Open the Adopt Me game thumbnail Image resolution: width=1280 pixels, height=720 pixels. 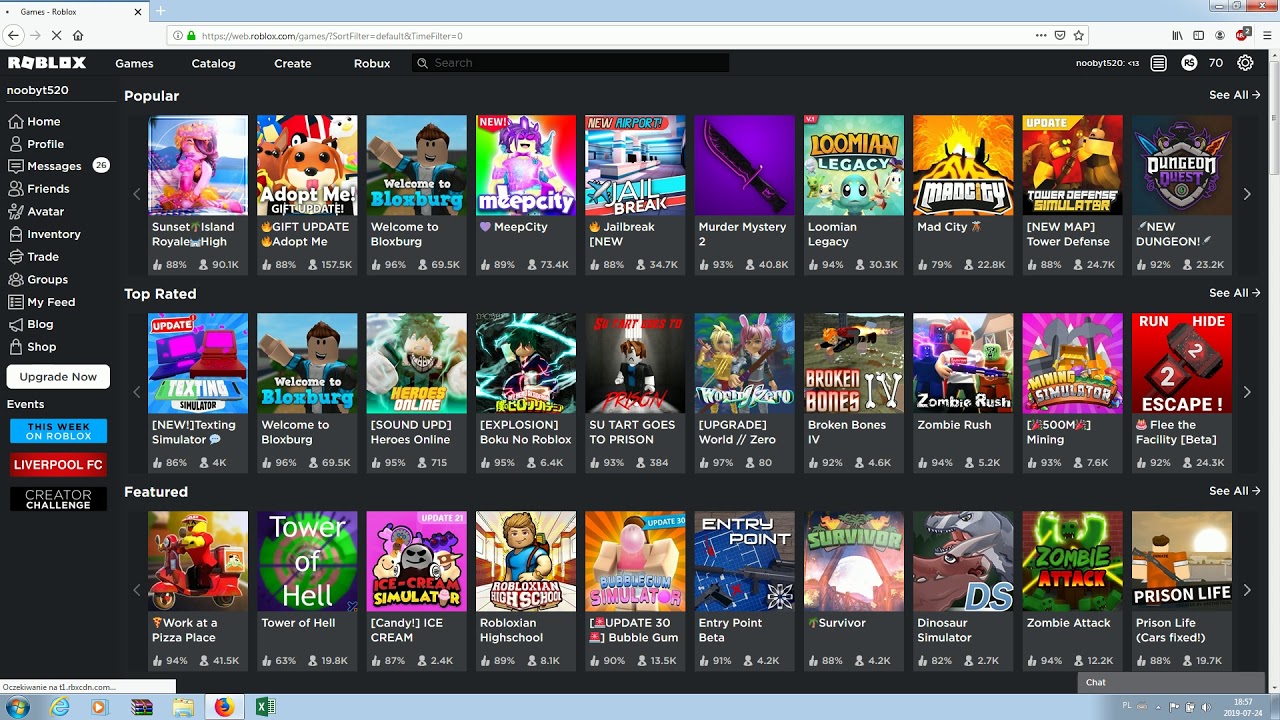pyautogui.click(x=307, y=165)
